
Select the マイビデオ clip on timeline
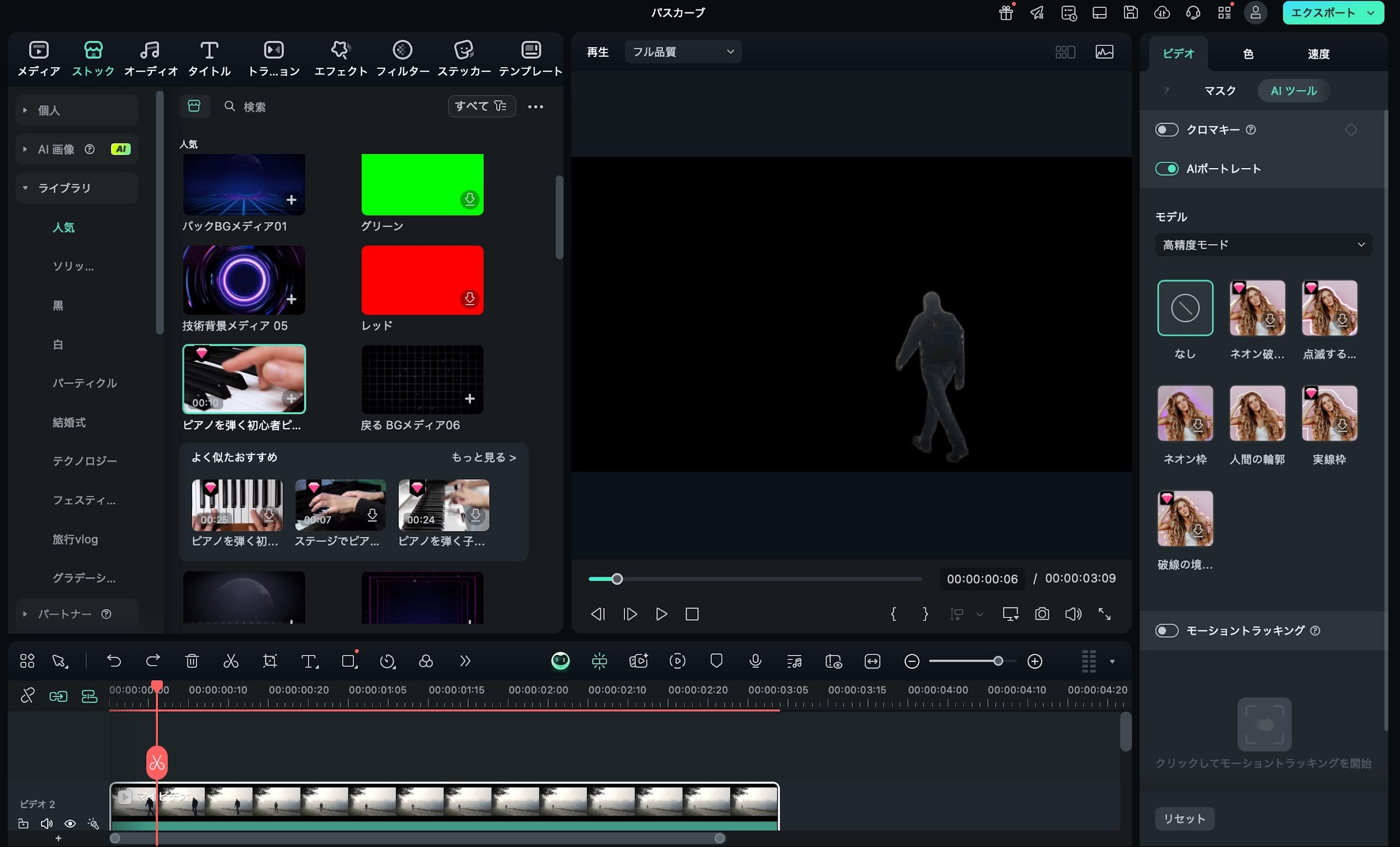[444, 806]
